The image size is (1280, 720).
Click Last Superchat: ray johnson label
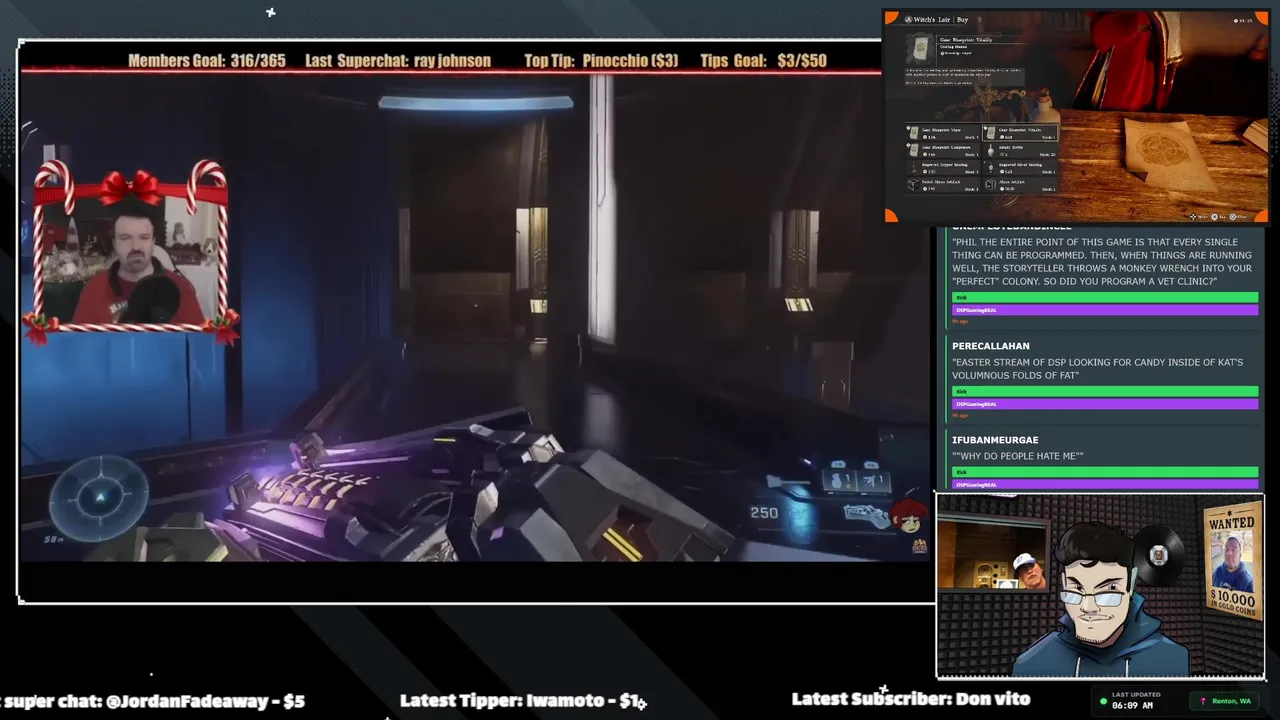(398, 61)
